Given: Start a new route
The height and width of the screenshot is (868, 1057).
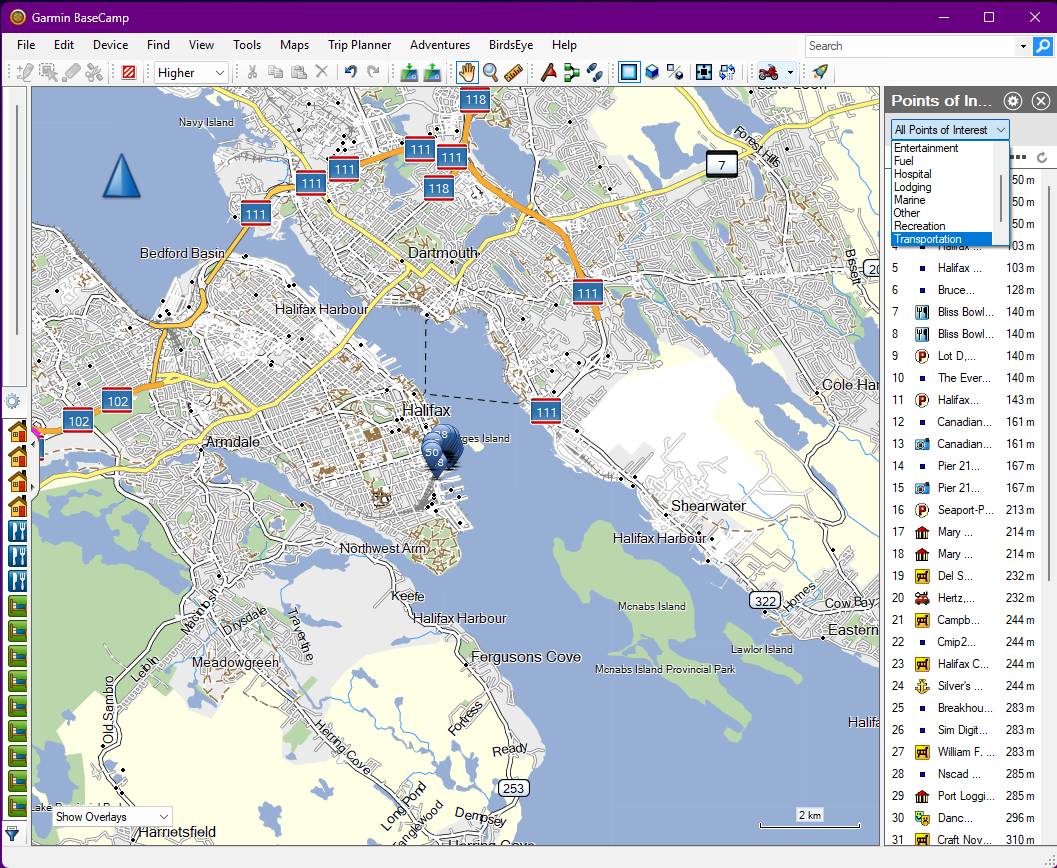Looking at the screenshot, I should pyautogui.click(x=572, y=72).
